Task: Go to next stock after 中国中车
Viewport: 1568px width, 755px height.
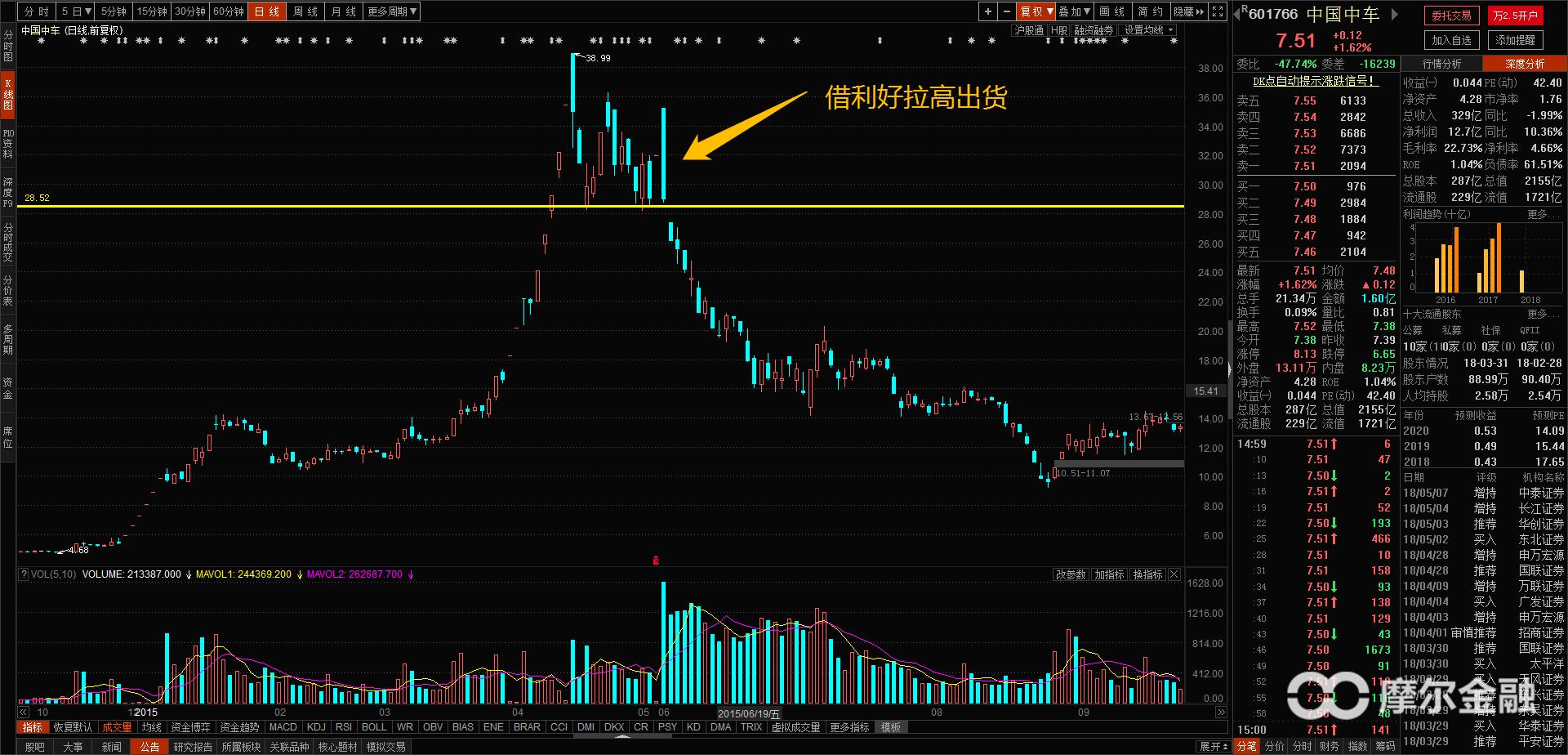Action: point(1395,14)
